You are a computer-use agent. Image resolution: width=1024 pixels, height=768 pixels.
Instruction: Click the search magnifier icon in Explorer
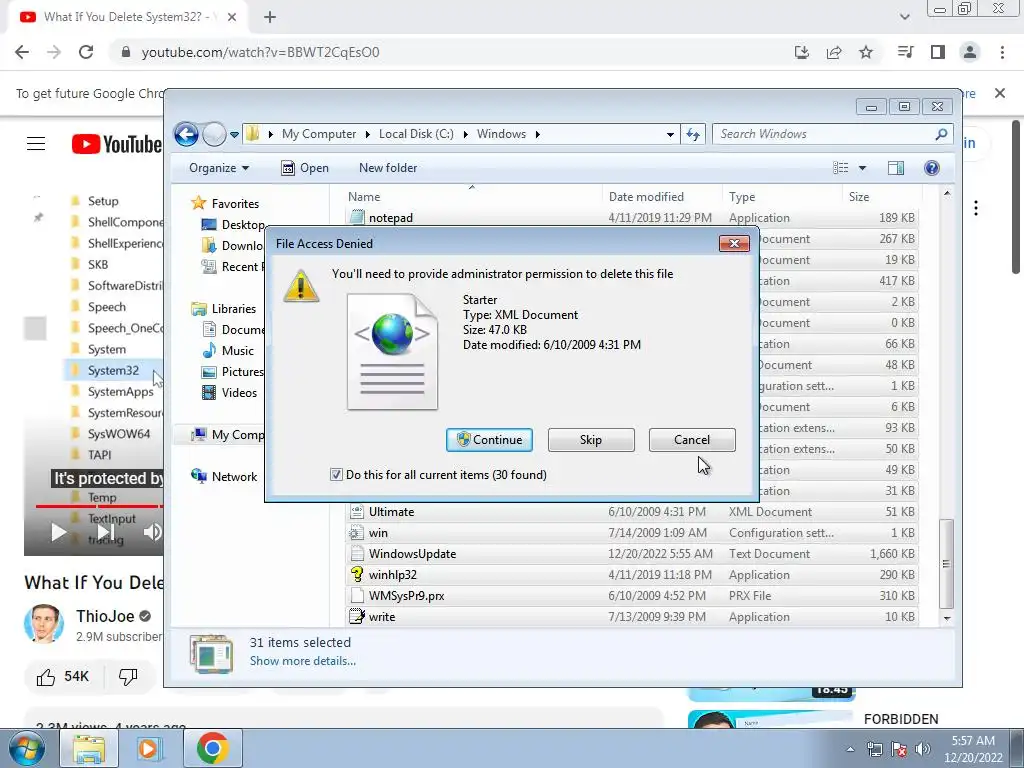[x=941, y=134]
